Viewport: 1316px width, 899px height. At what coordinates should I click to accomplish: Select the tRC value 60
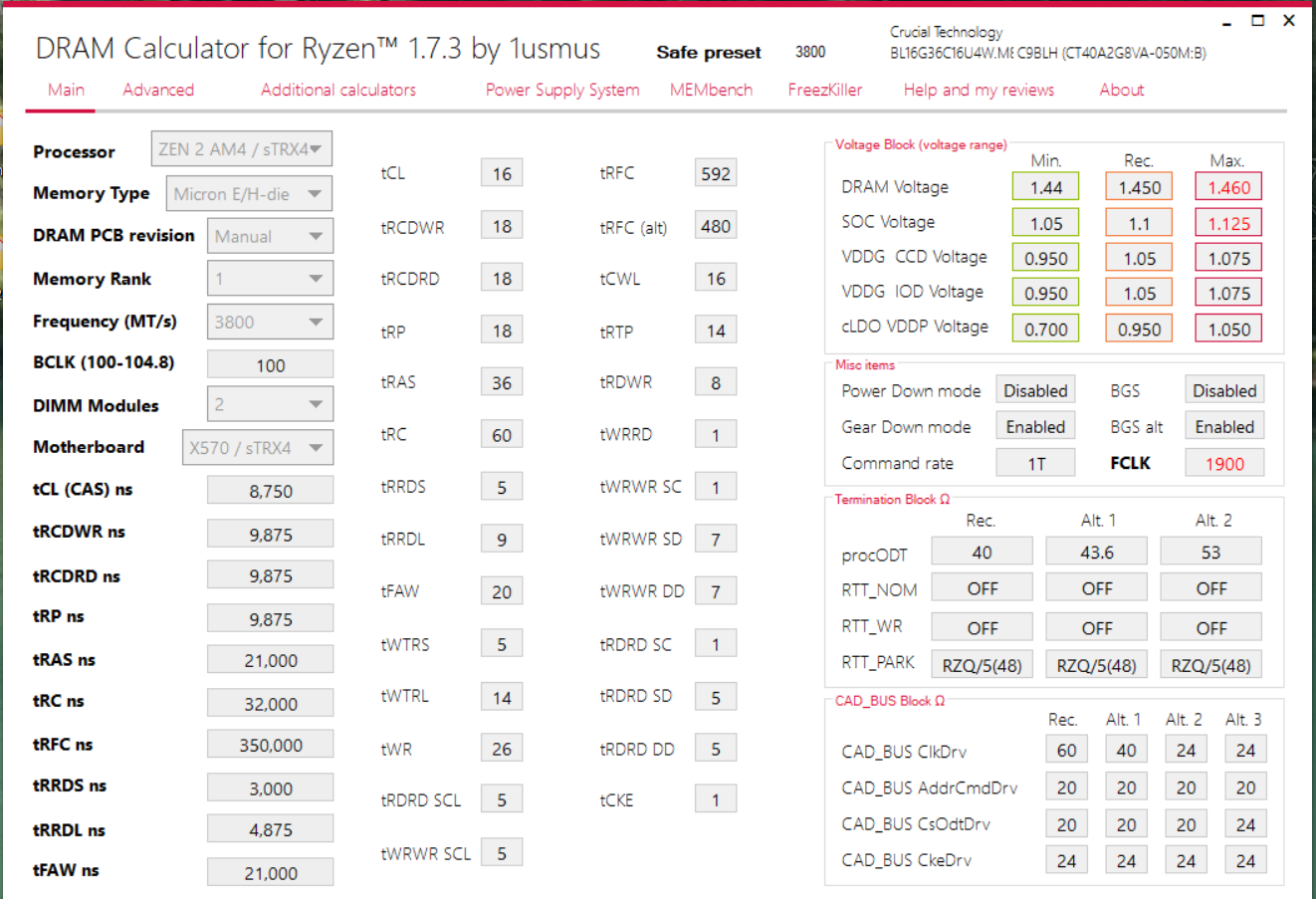[x=502, y=435]
